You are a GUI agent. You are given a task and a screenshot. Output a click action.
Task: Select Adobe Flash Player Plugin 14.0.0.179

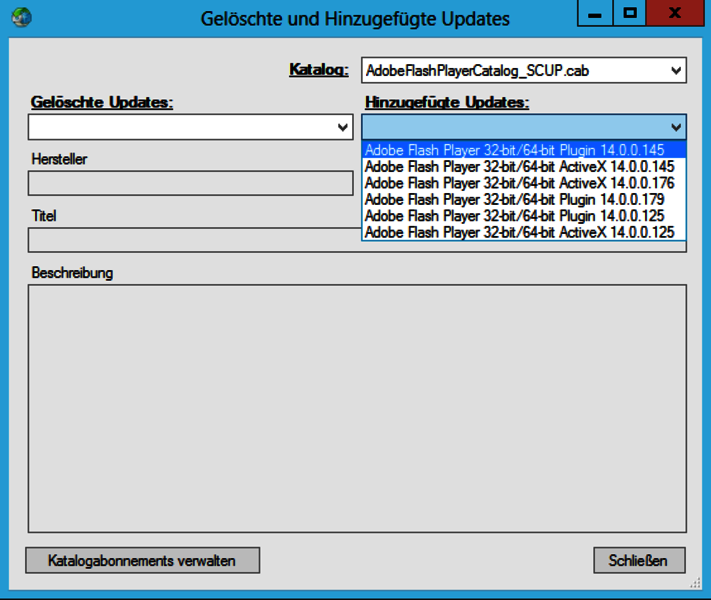[524, 199]
